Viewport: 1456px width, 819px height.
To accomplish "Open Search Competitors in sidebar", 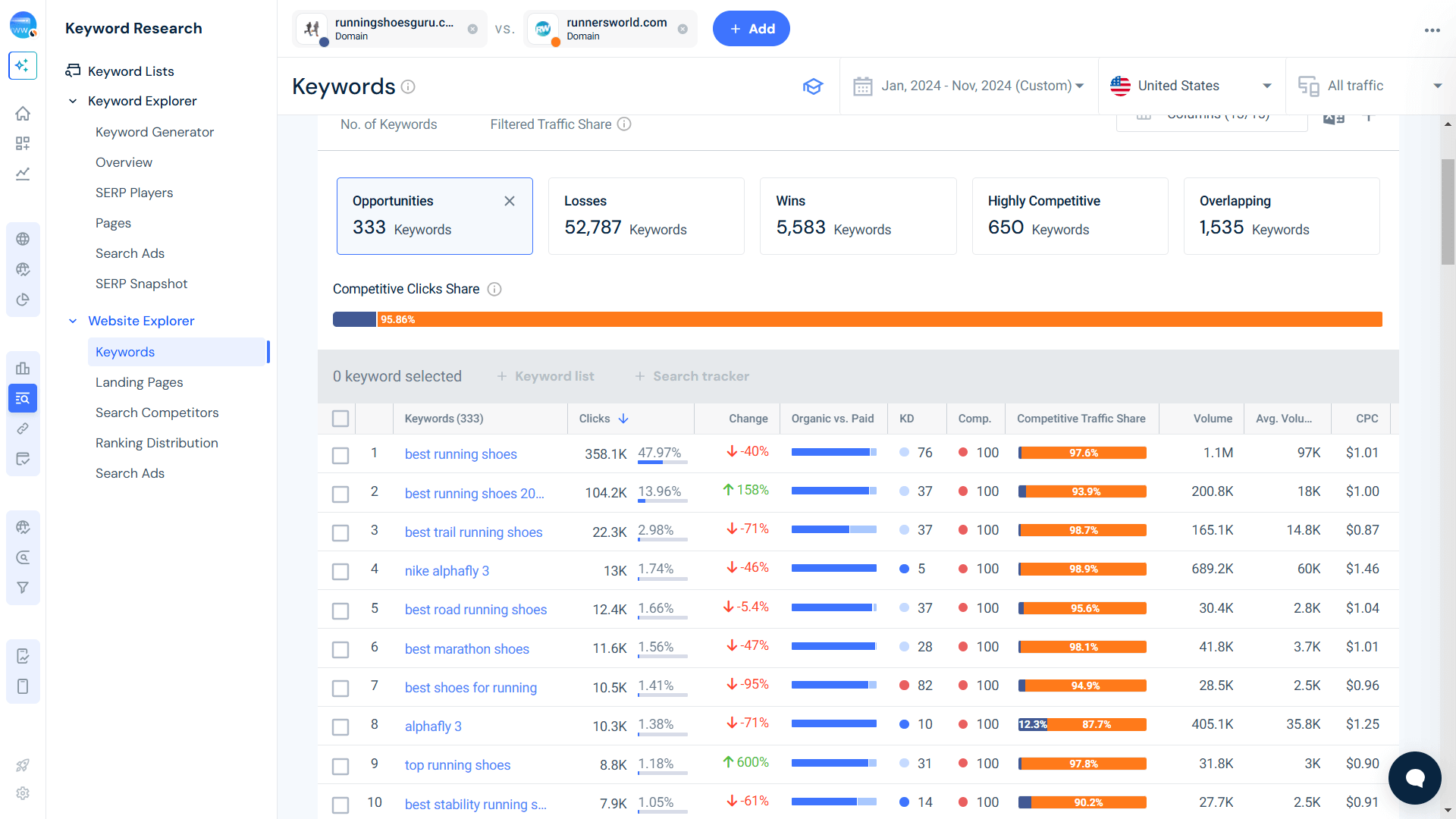I will pyautogui.click(x=157, y=413).
